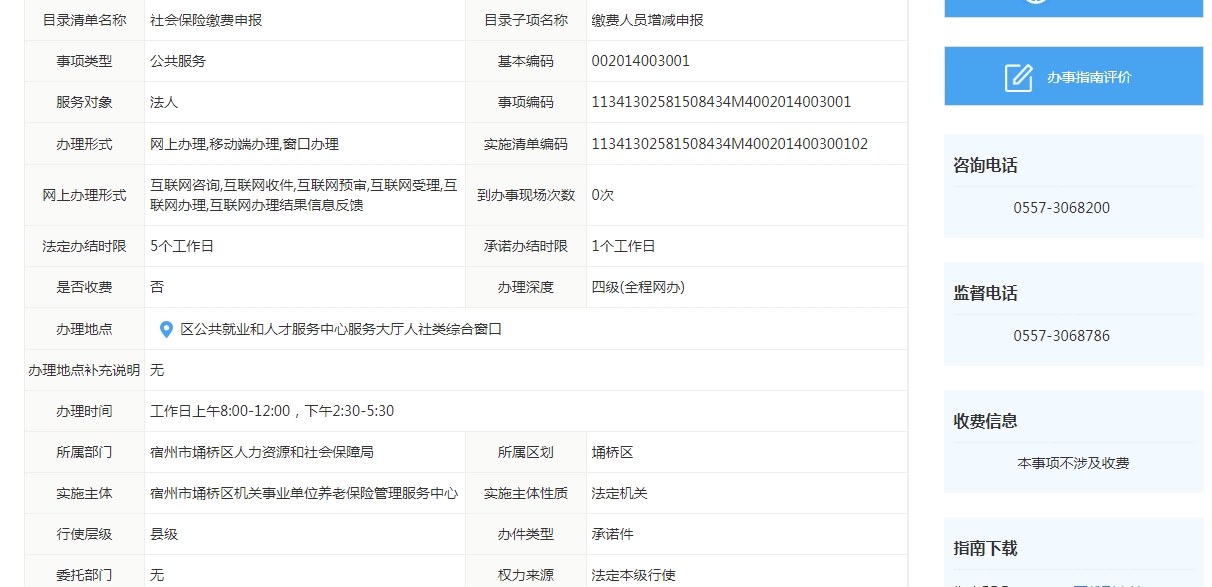The height and width of the screenshot is (587, 1212).
Task: Click the 办理时间 value with working hours
Action: 272,411
